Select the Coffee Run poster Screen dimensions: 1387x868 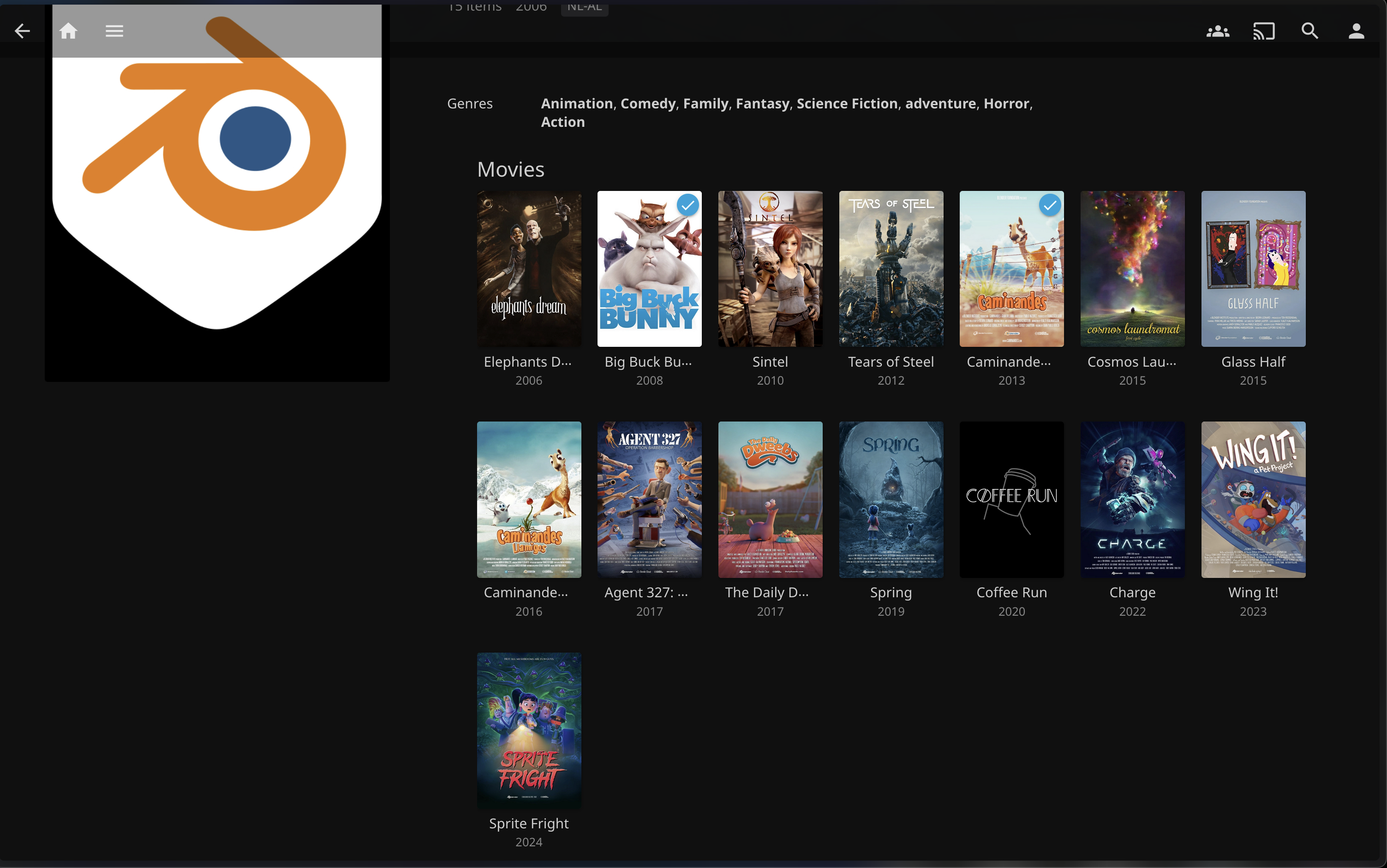(1011, 499)
